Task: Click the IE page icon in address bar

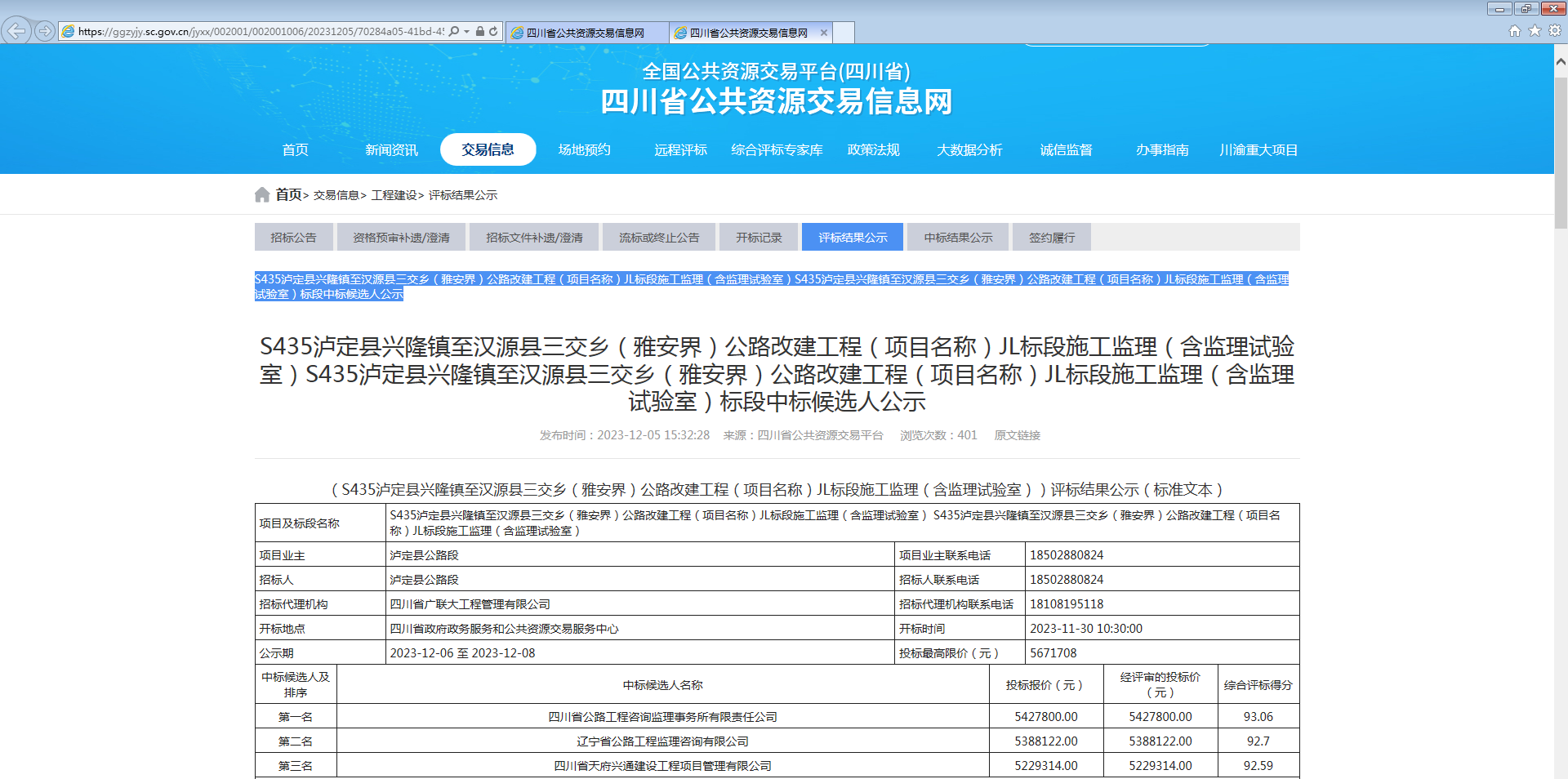Action: click(x=69, y=31)
